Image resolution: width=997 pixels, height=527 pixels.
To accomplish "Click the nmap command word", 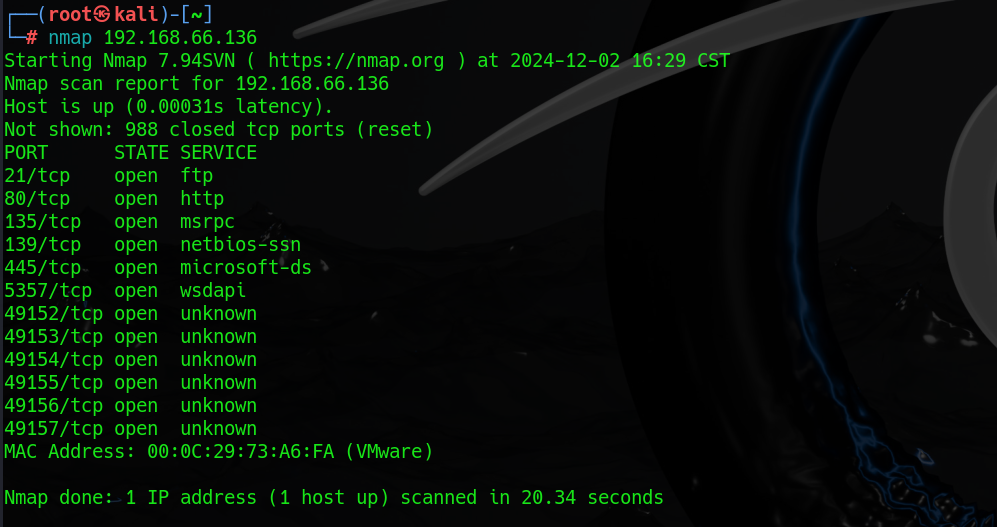I will pyautogui.click(x=70, y=38).
